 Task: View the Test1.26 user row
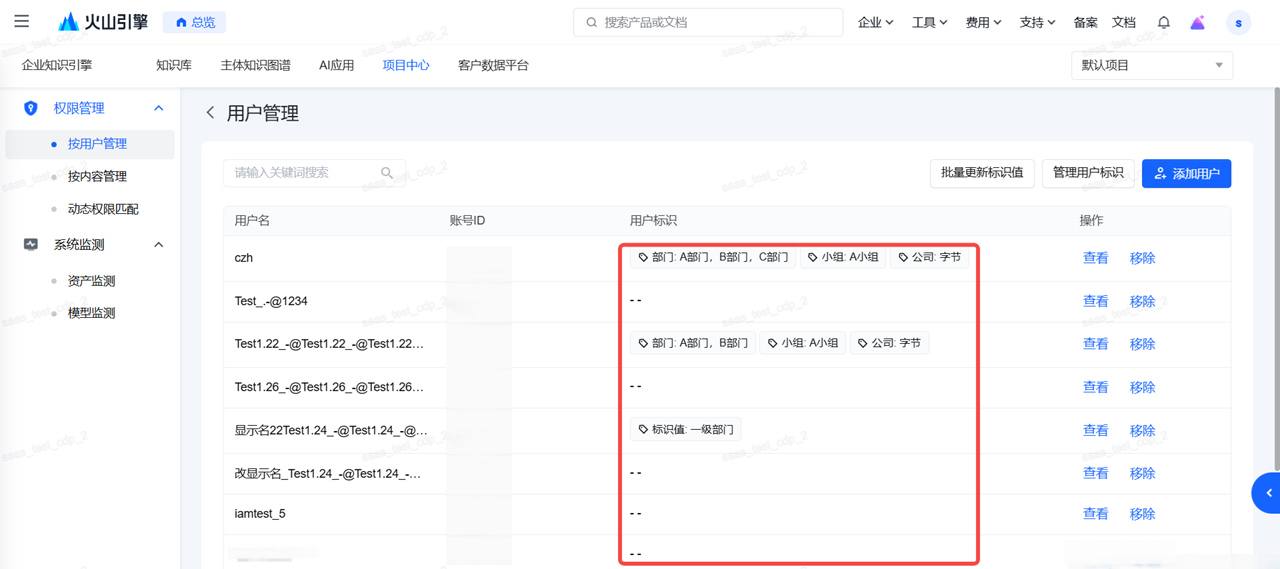click(x=1095, y=387)
